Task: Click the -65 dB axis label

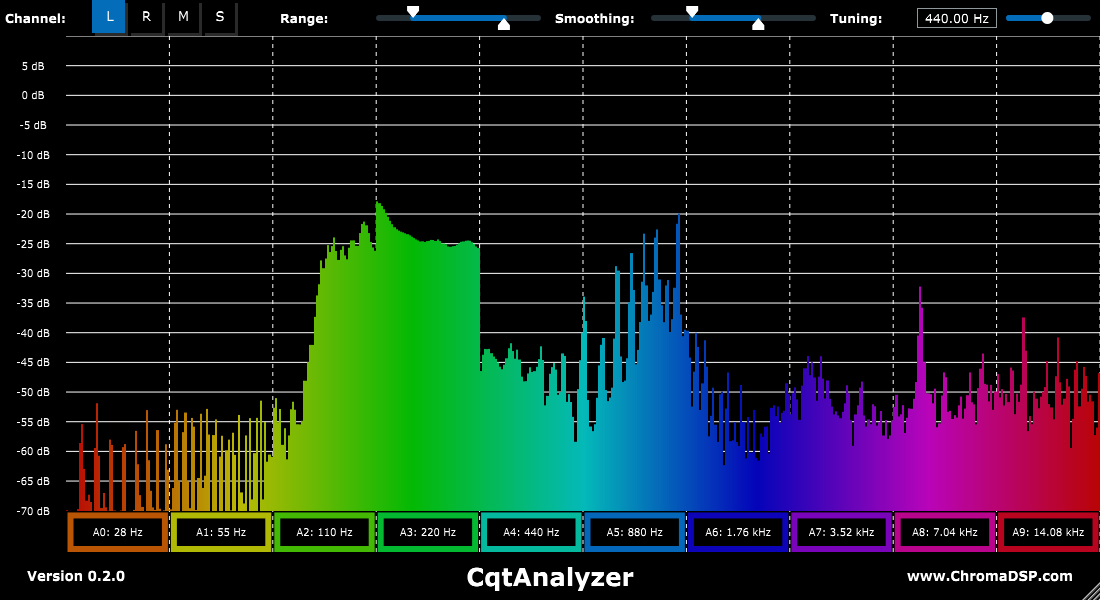Action: pos(33,481)
